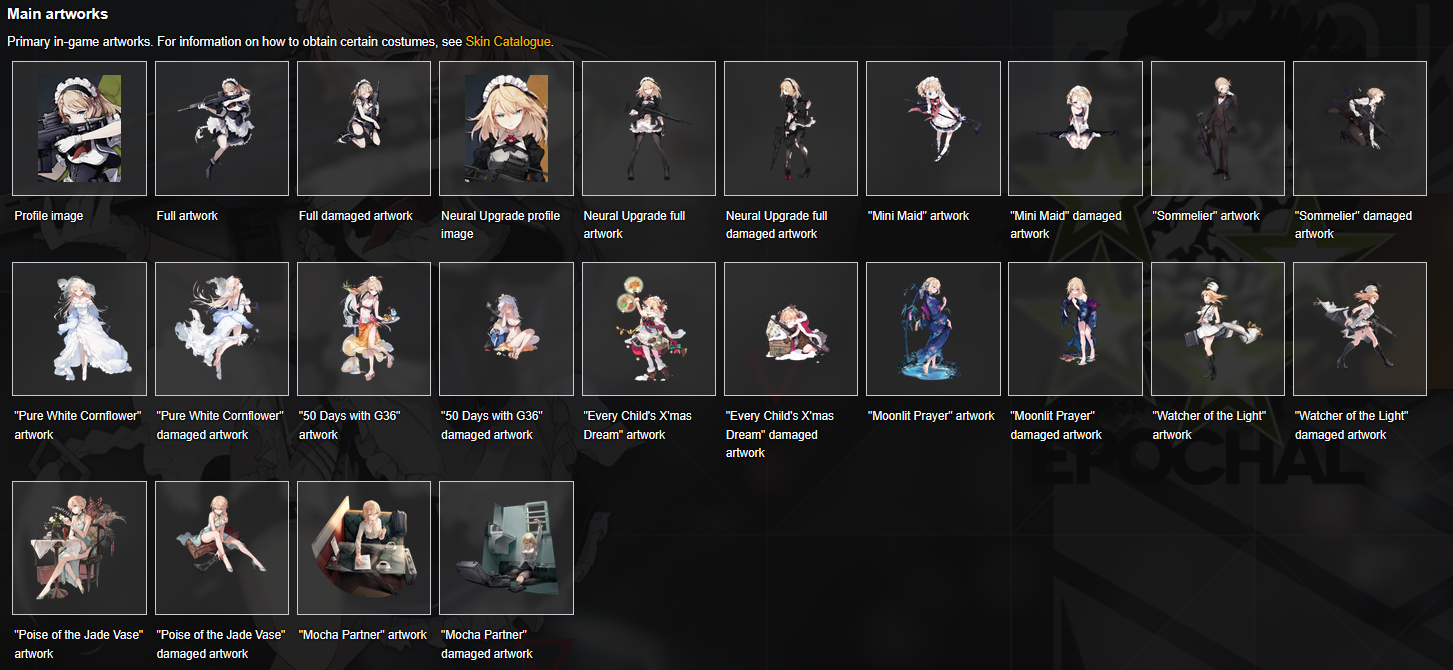Select the Neural Upgrade full artwork thumbnail
This screenshot has height=670, width=1453.
(649, 128)
